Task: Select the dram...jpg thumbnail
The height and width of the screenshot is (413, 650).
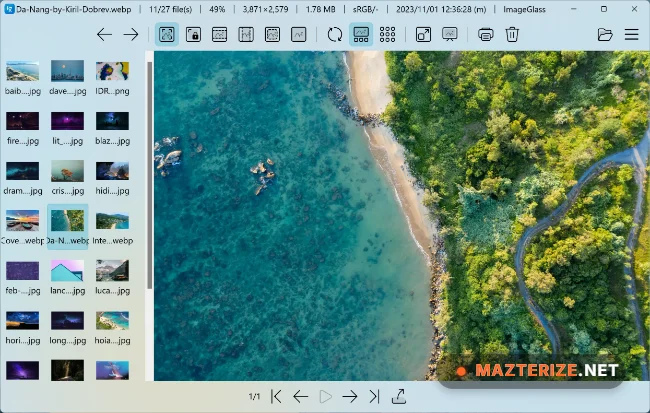Action: (x=23, y=177)
